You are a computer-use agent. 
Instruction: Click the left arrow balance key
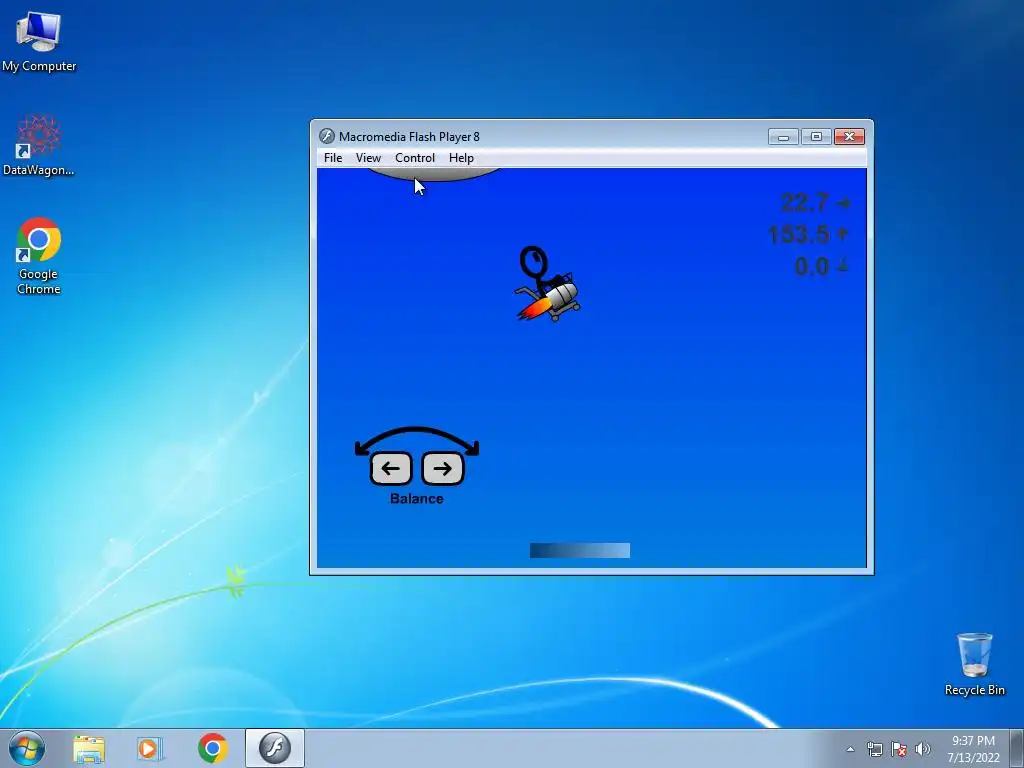tap(391, 468)
